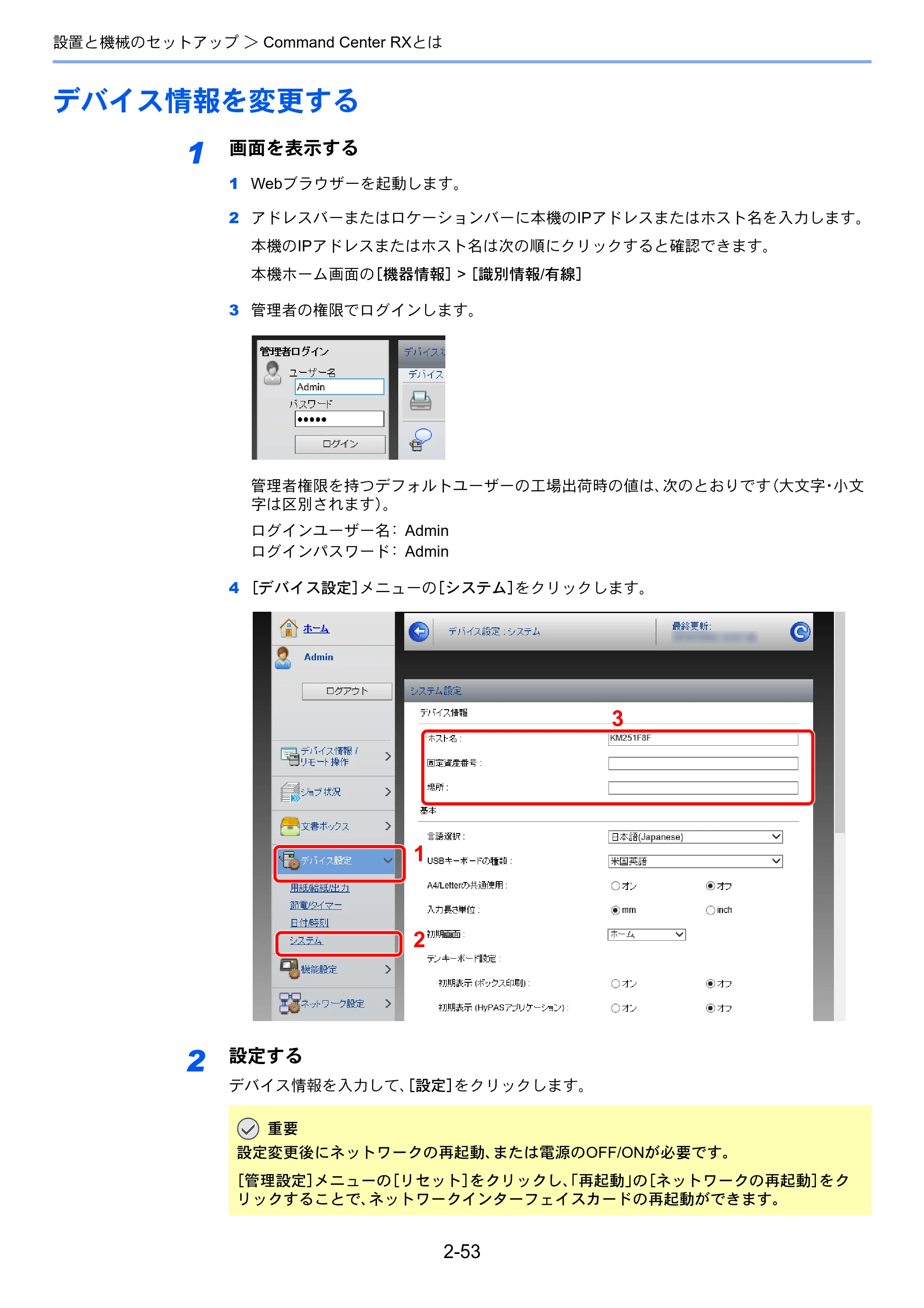Click the システム設定 section header

pyautogui.click(x=608, y=690)
